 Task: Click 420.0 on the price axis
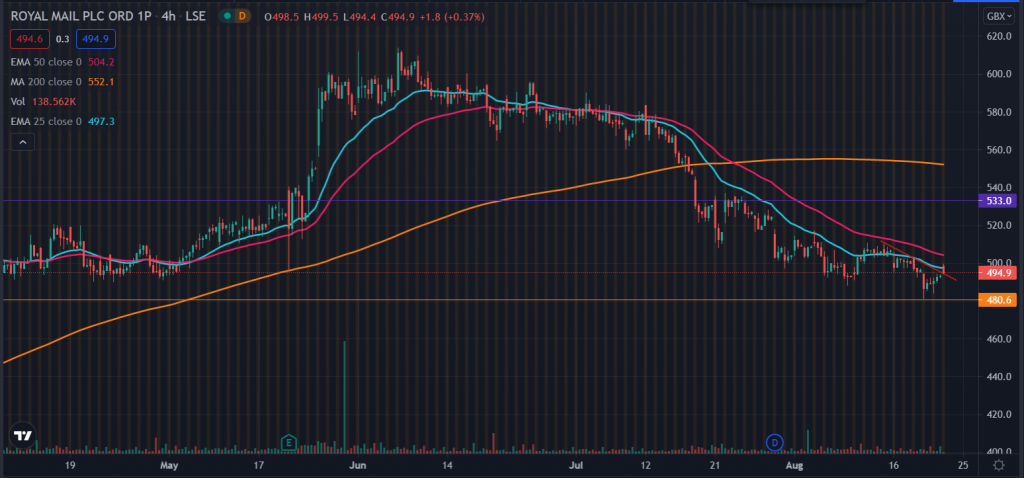click(999, 415)
